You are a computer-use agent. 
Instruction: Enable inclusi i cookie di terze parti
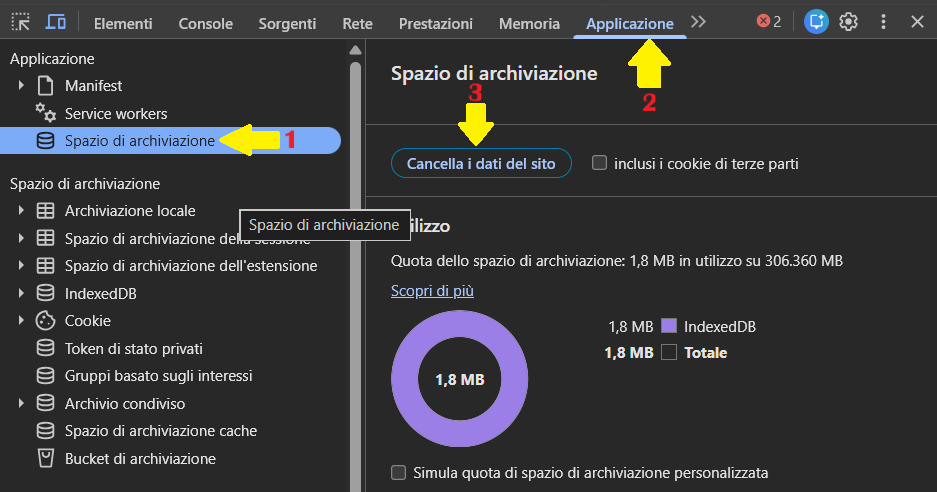tap(599, 163)
